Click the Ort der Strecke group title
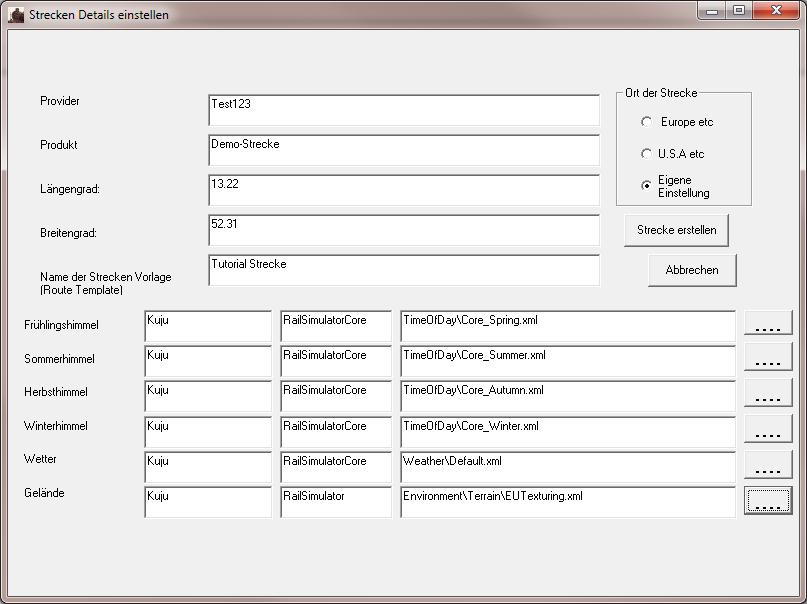807x604 pixels. pyautogui.click(x=661, y=93)
